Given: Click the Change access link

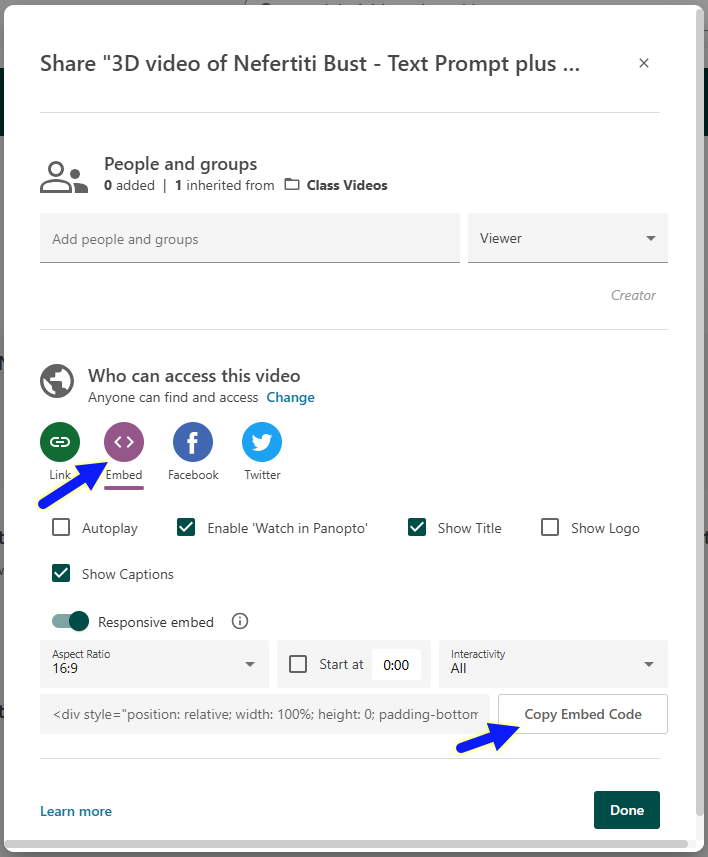Looking at the screenshot, I should coord(290,397).
